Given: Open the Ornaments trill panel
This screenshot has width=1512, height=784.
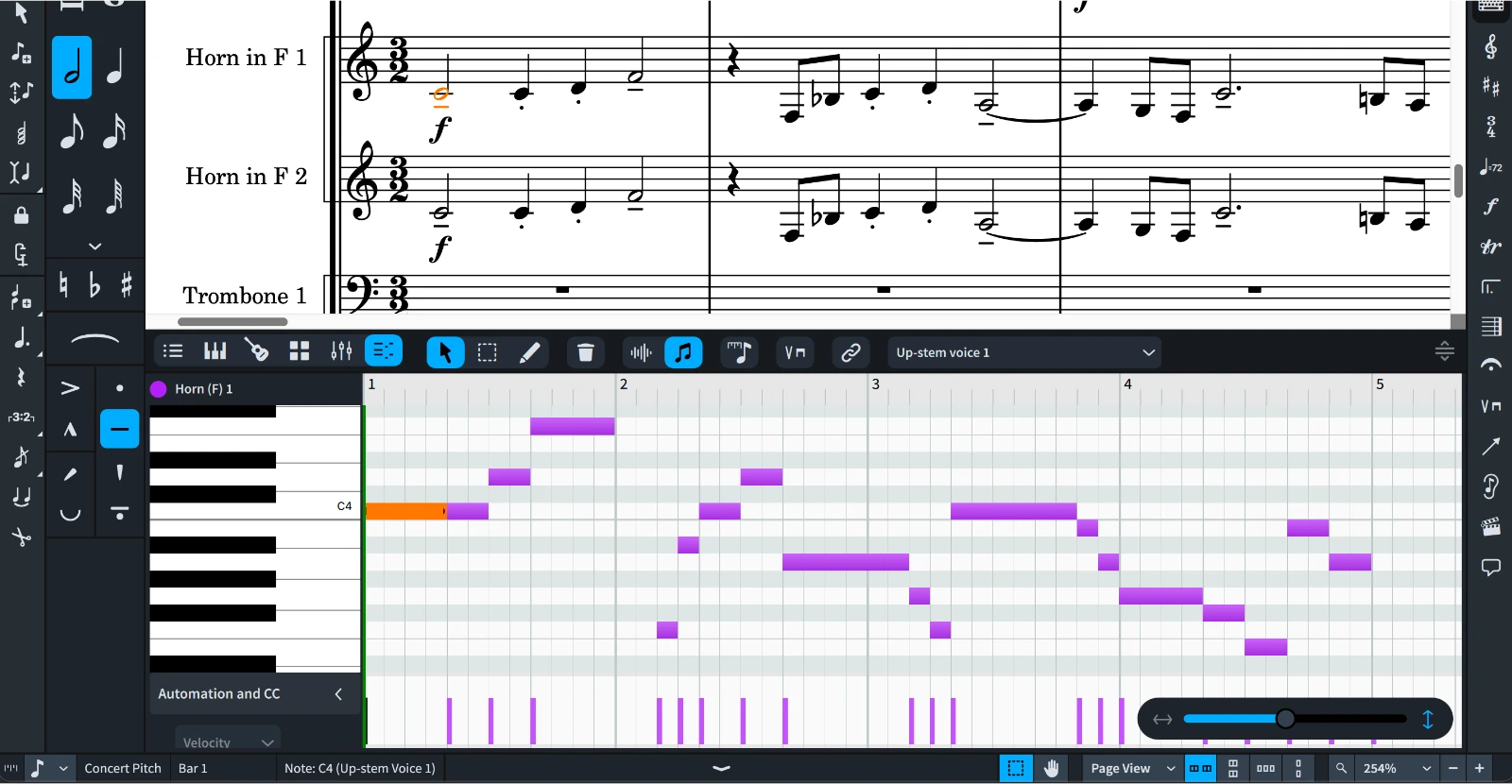Looking at the screenshot, I should point(1490,247).
